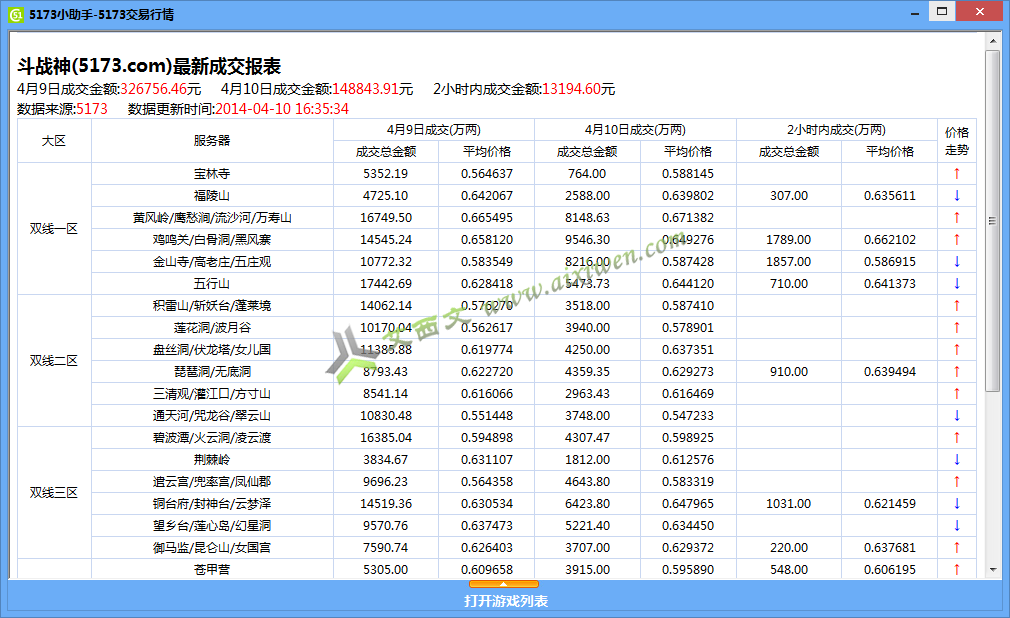Image resolution: width=1010 pixels, height=618 pixels.
Task: Click the trend arrow for 三清观 row
Action: coord(957,394)
